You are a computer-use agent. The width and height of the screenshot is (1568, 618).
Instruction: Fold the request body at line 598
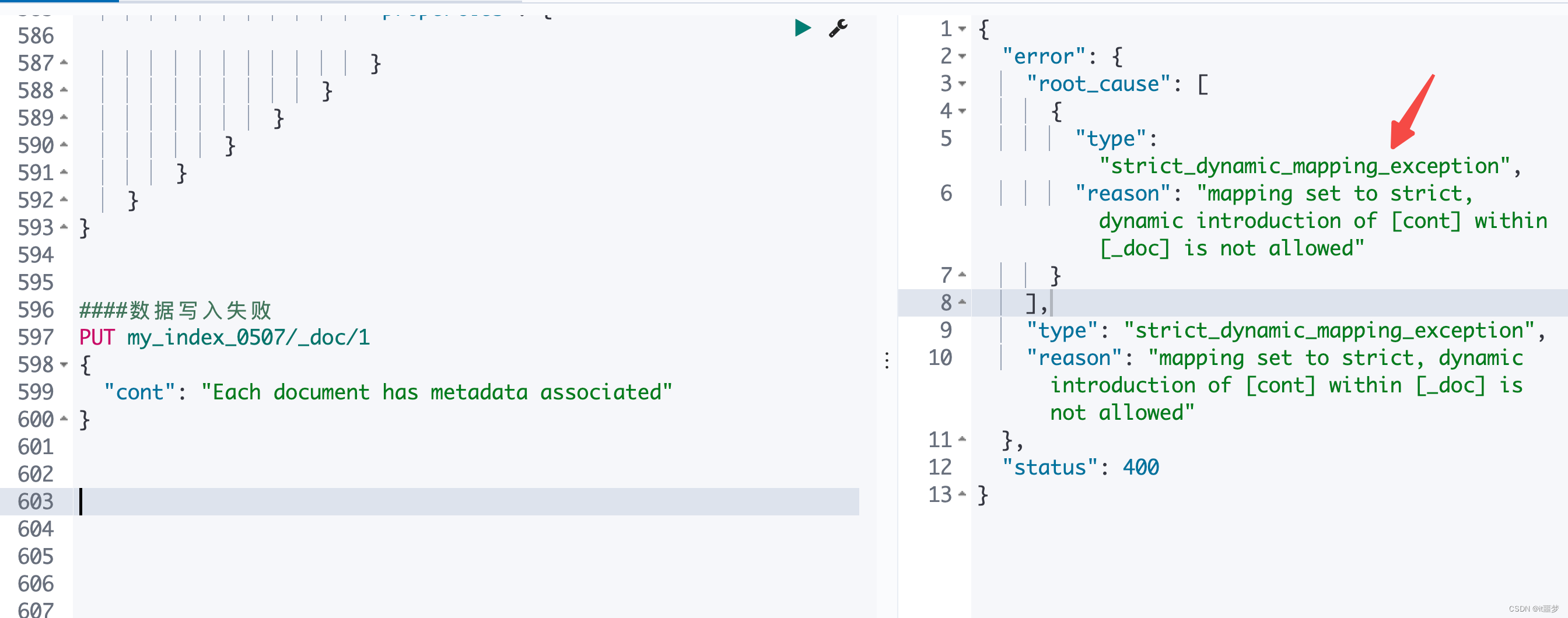pos(64,364)
